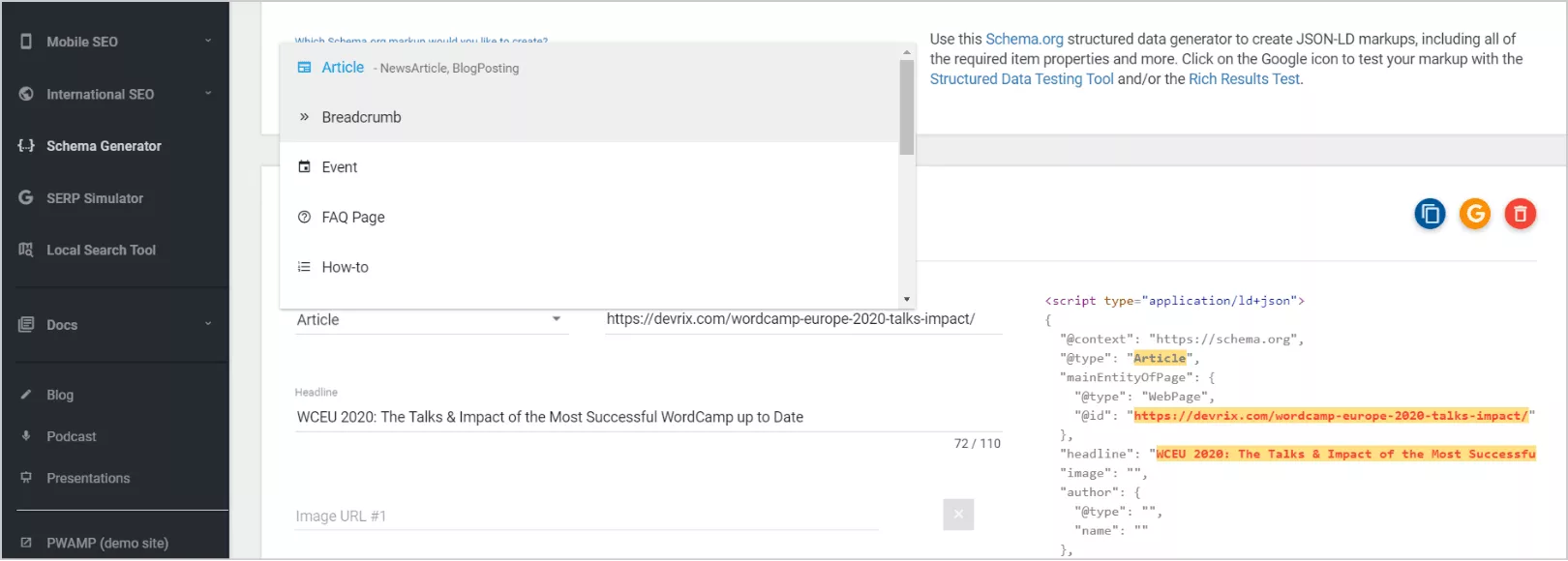Image resolution: width=1568 pixels, height=561 pixels.
Task: Click the Local Search Tool map icon
Action: [x=26, y=250]
